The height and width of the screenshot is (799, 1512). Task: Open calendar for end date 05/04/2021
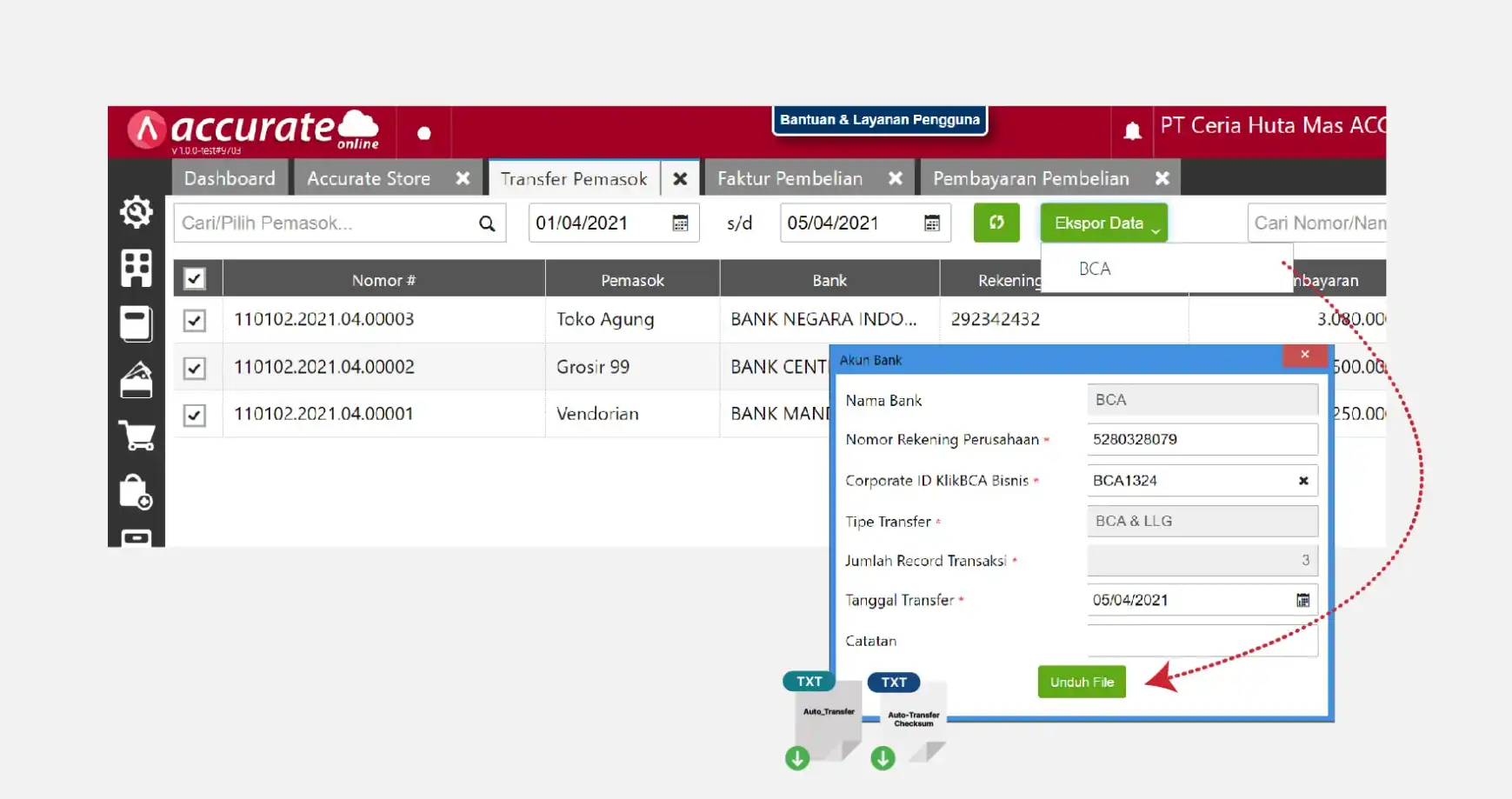coord(932,223)
